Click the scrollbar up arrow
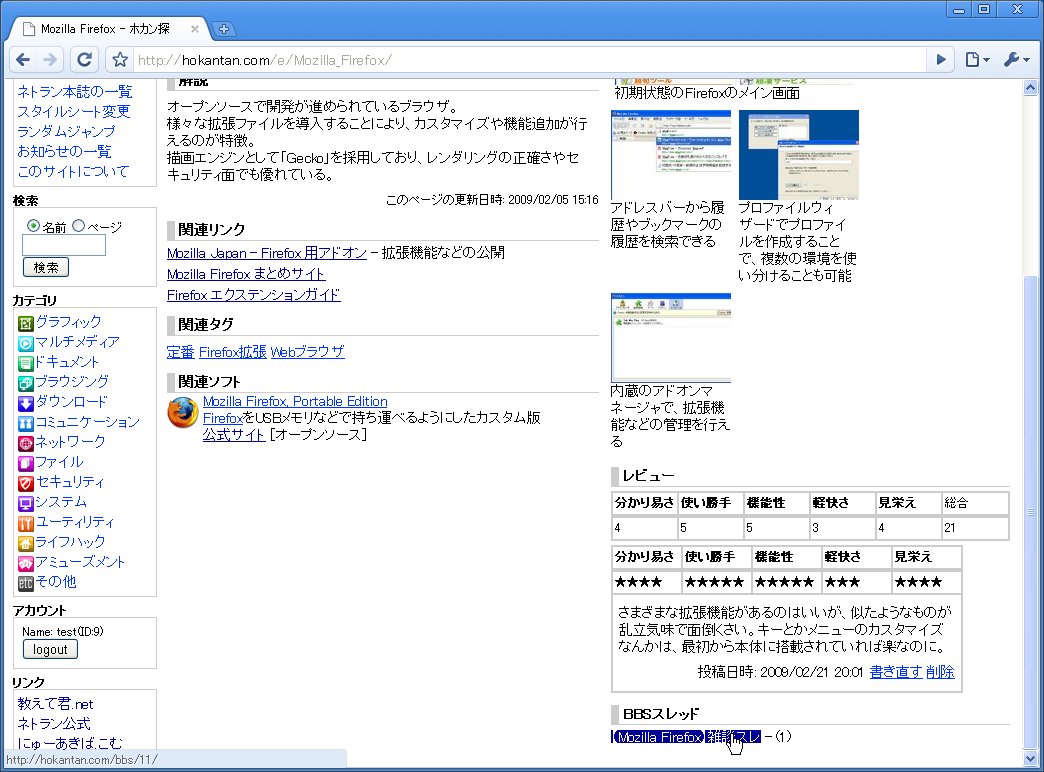1044x772 pixels. (x=1030, y=87)
